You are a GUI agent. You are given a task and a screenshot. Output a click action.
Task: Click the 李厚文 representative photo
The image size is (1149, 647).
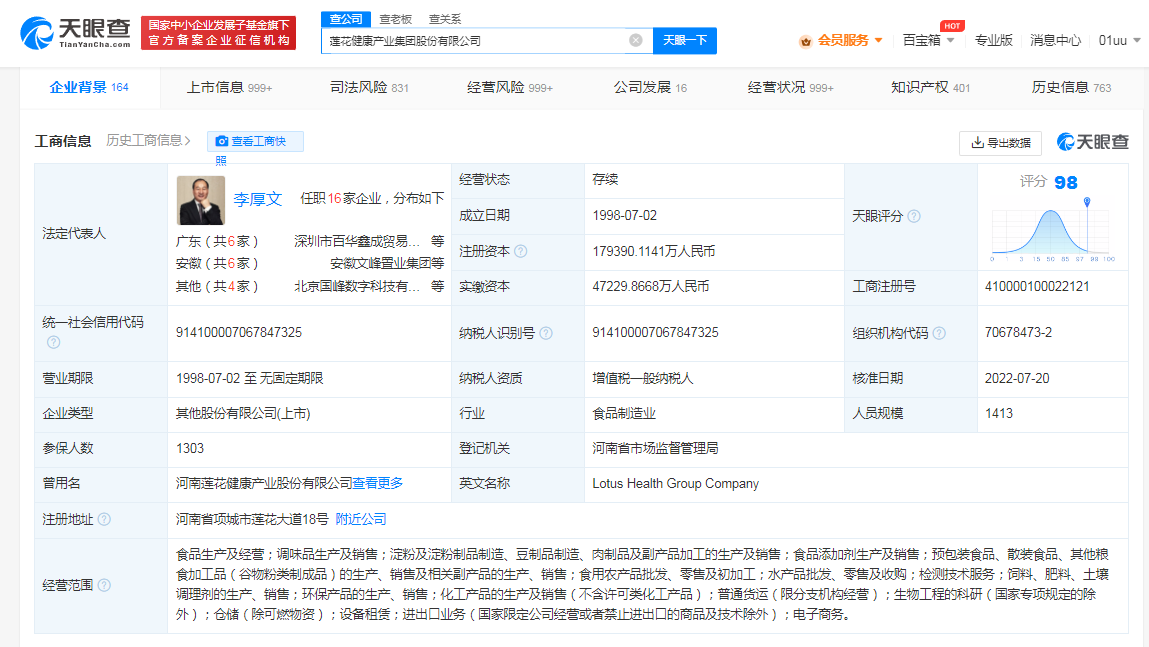point(200,200)
